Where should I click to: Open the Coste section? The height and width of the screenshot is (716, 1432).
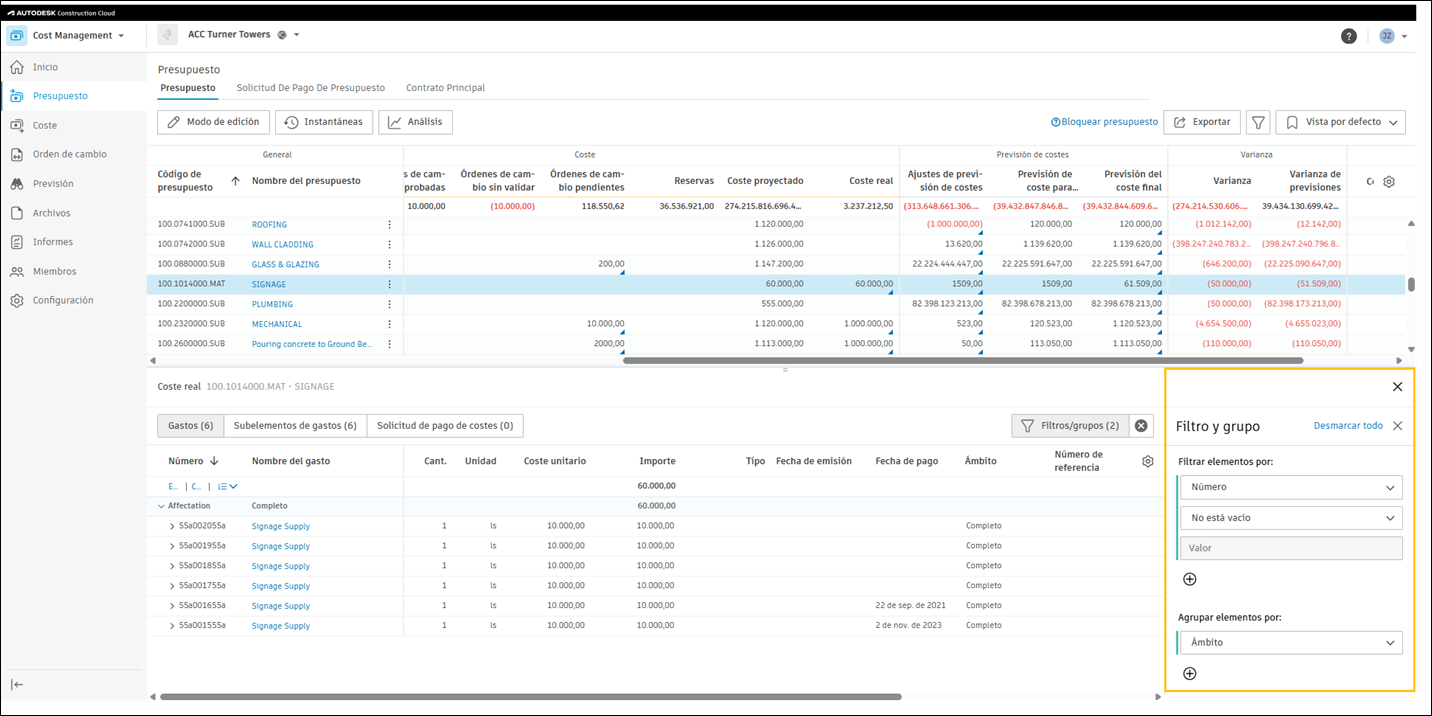tap(44, 125)
